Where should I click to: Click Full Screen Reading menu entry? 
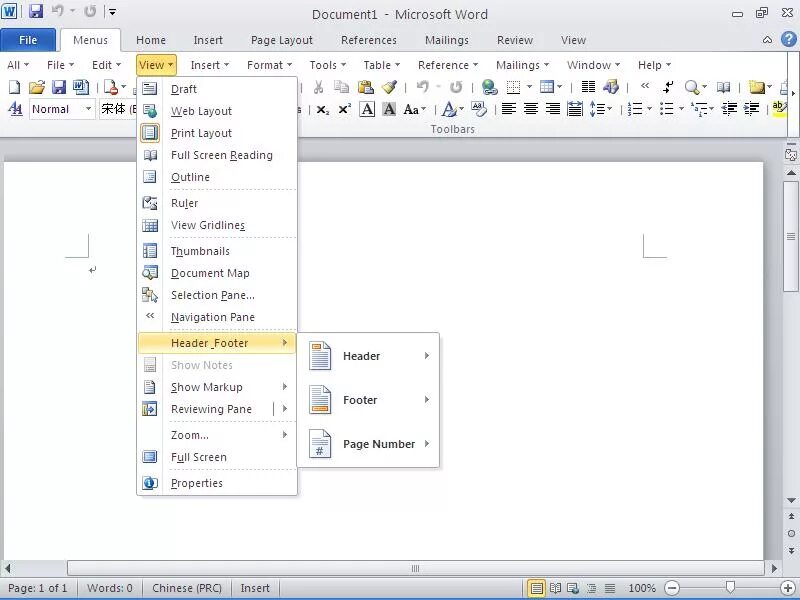217,155
